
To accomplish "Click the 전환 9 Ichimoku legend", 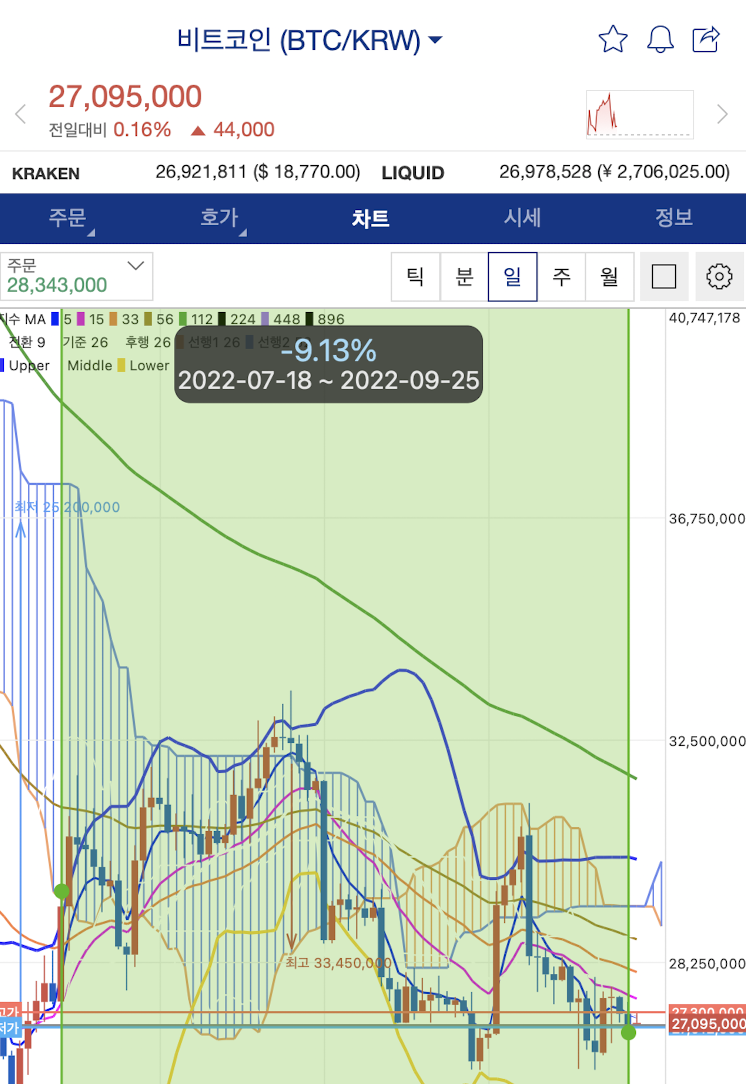I will [x=27, y=342].
